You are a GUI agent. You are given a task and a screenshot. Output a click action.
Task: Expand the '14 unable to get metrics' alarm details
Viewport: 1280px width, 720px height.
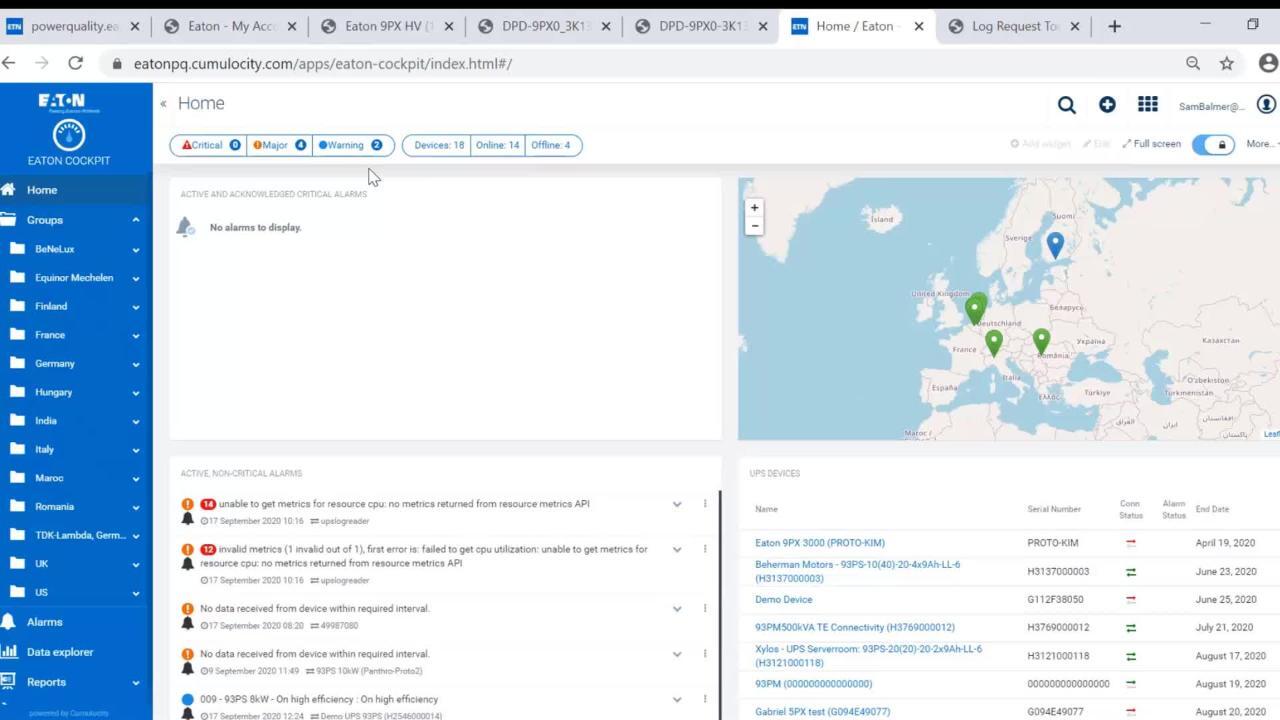tap(677, 504)
